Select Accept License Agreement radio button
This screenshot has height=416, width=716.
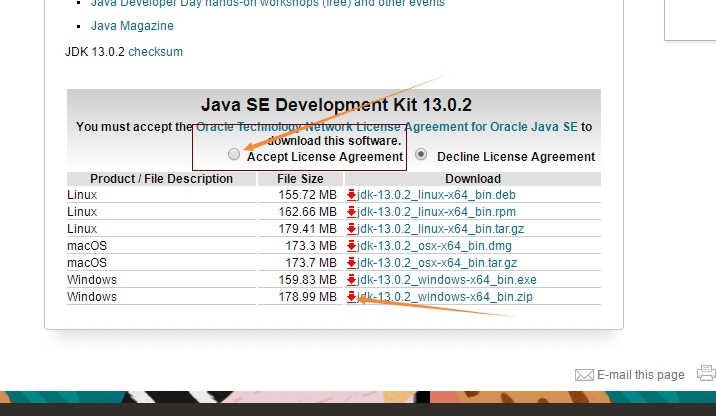click(234, 154)
